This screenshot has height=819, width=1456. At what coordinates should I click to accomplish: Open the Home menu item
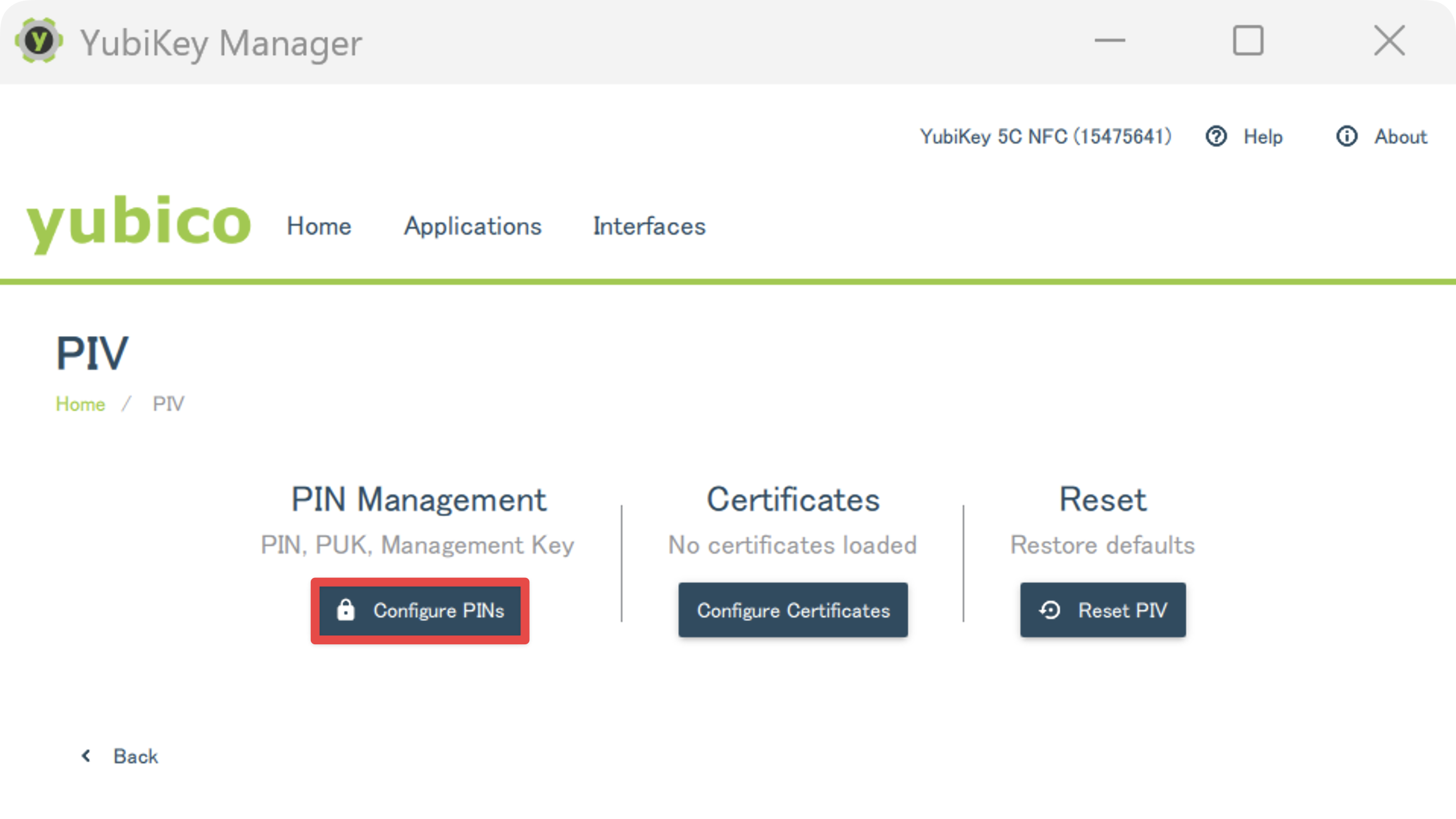click(x=319, y=227)
